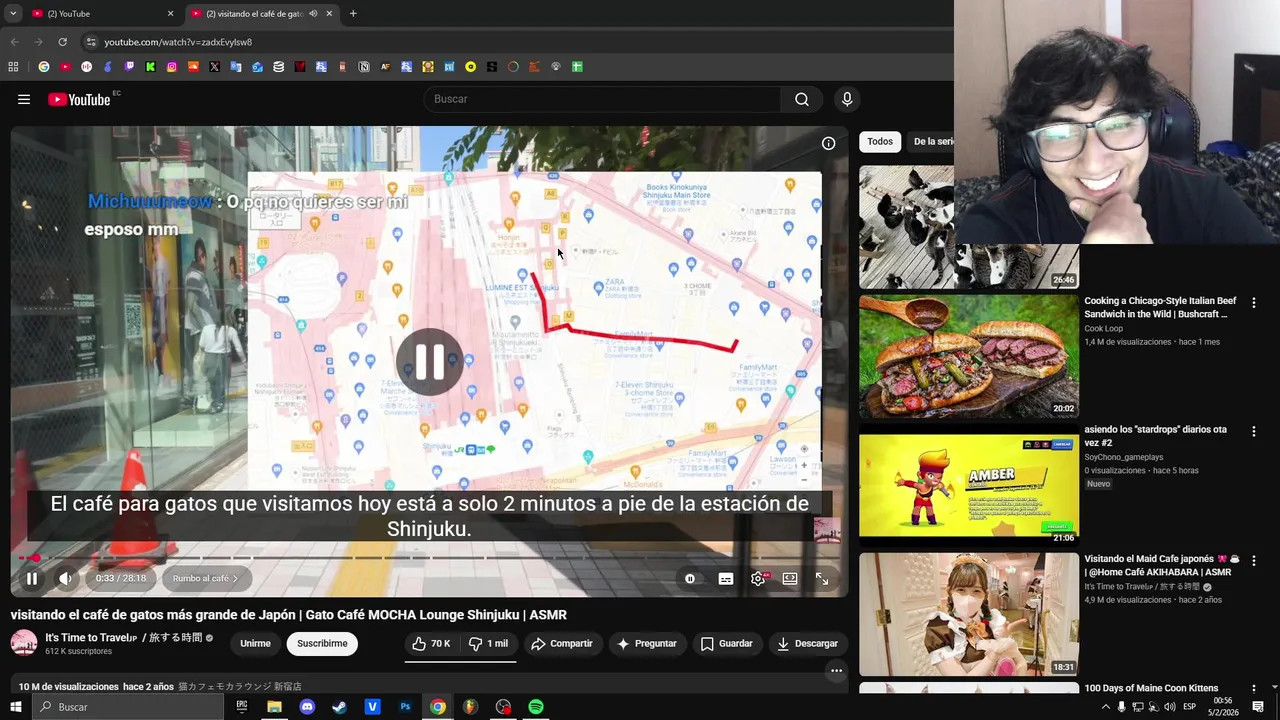This screenshot has width=1280, height=720.
Task: Open a new browser tab
Action: [x=353, y=14]
